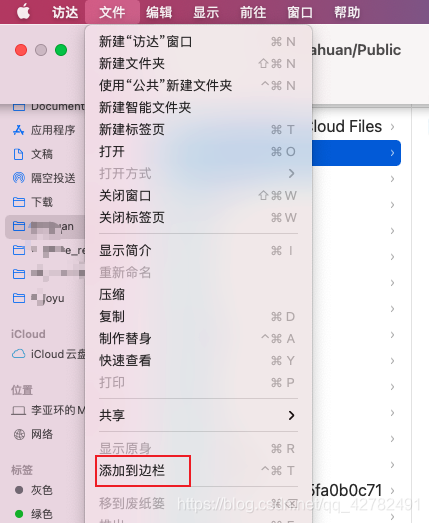Expand the 共享 submenu arrow
Image resolution: width=429 pixels, height=523 pixels.
click(291, 415)
